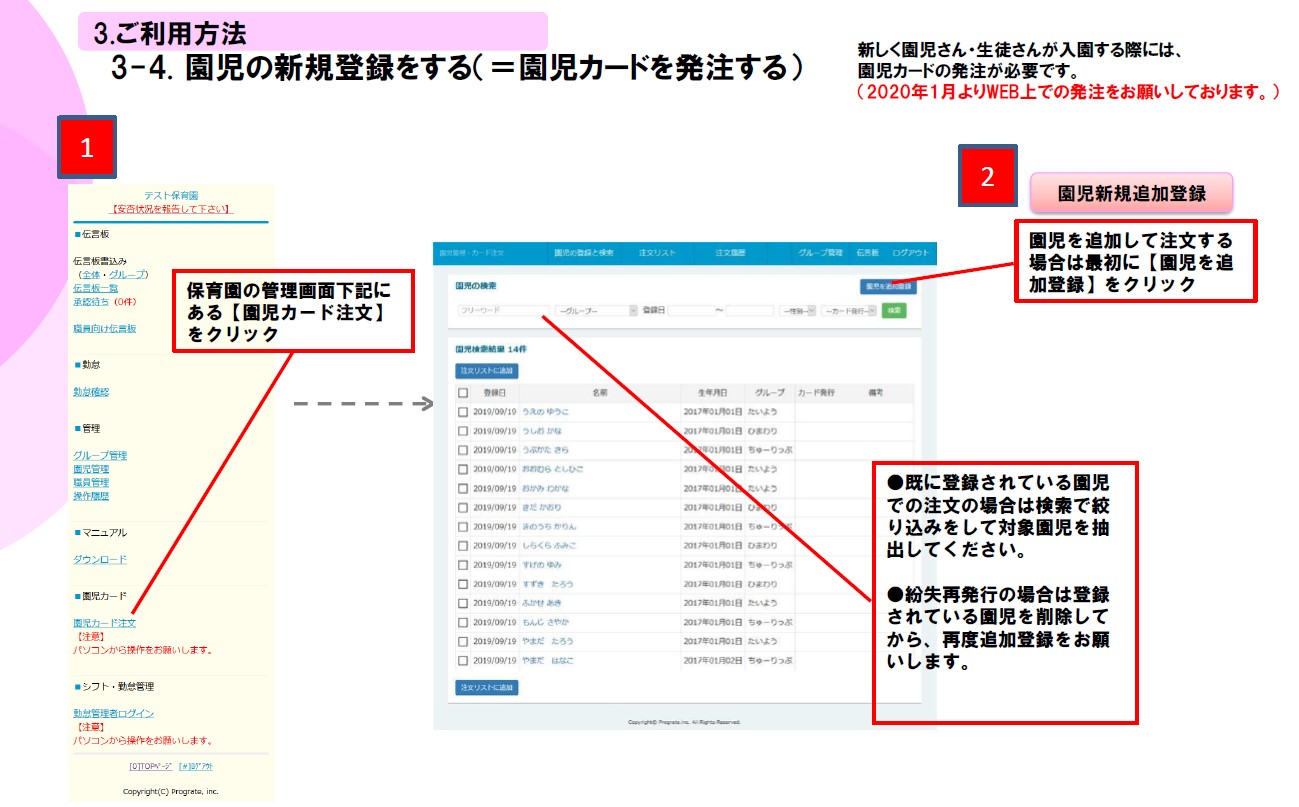Check the box for やまだ はなこ
Viewport: 1299px width, 807px height.
pyautogui.click(x=462, y=661)
